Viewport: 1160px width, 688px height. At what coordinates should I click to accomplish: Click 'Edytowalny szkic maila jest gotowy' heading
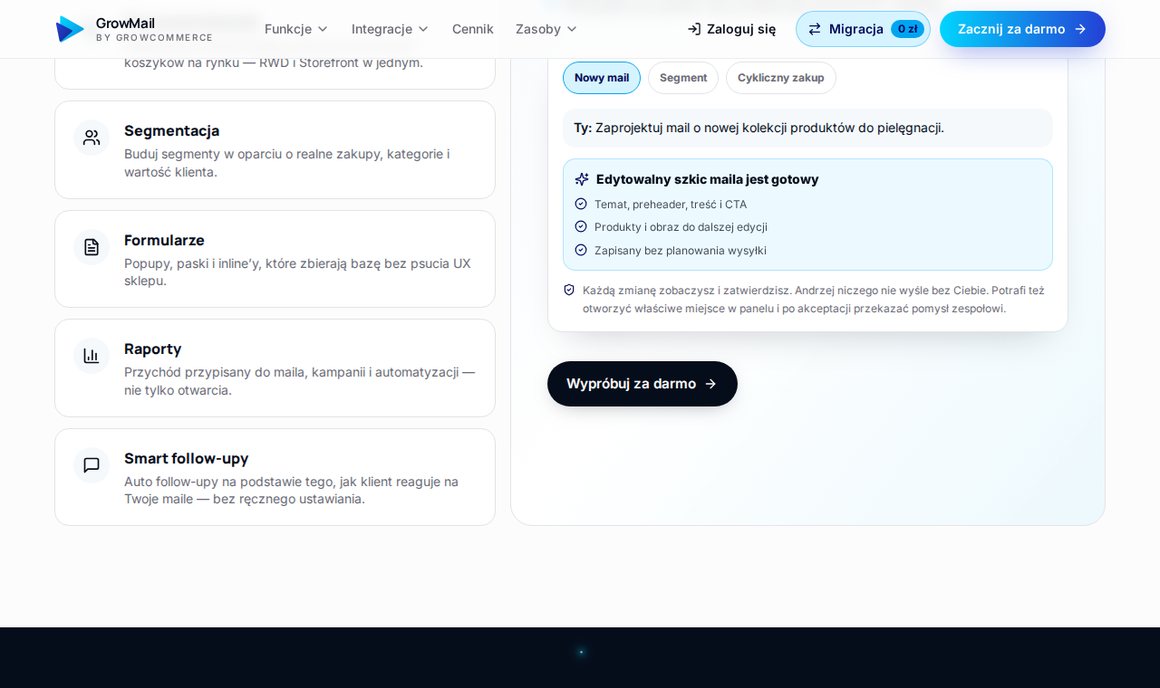click(x=707, y=179)
